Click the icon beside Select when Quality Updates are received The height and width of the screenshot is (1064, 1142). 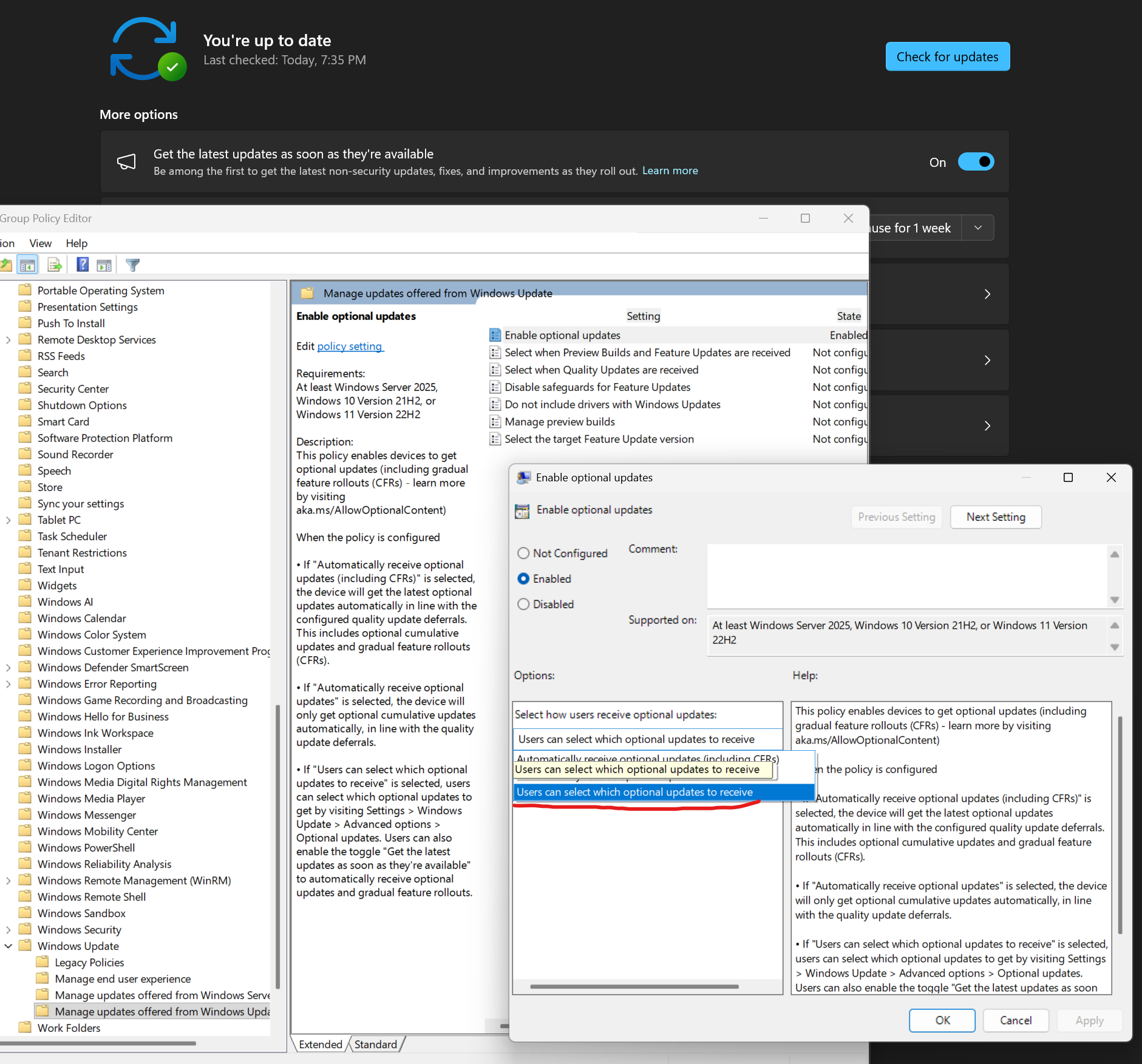(495, 370)
